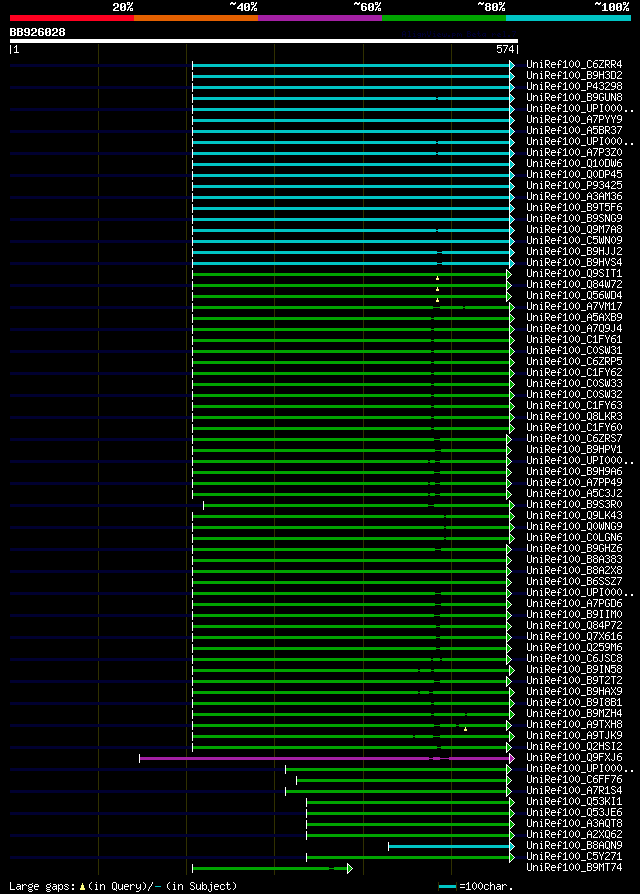Click the UniRef100_A3AM36 entry

[574, 197]
